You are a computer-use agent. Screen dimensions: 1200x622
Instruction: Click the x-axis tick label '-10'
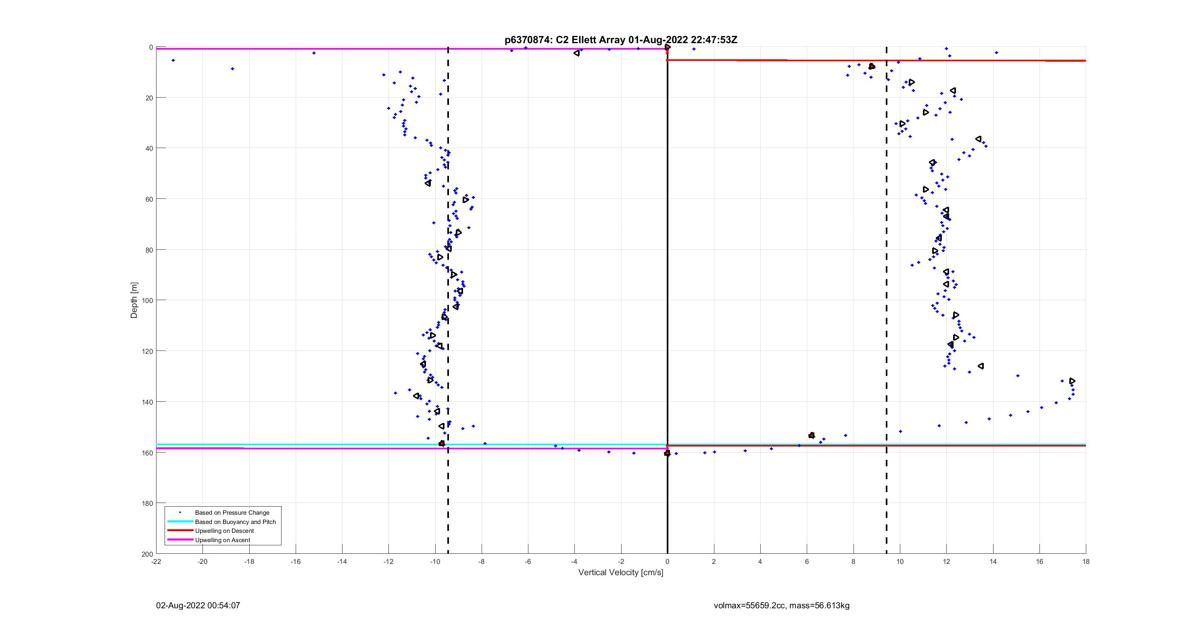coord(435,562)
